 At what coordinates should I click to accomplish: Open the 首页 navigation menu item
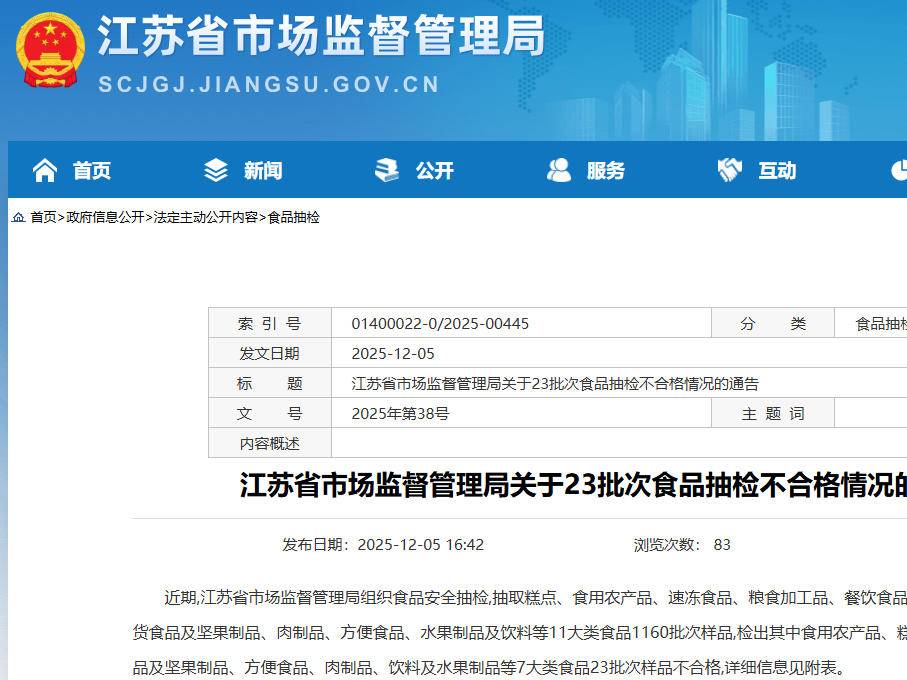click(x=91, y=171)
